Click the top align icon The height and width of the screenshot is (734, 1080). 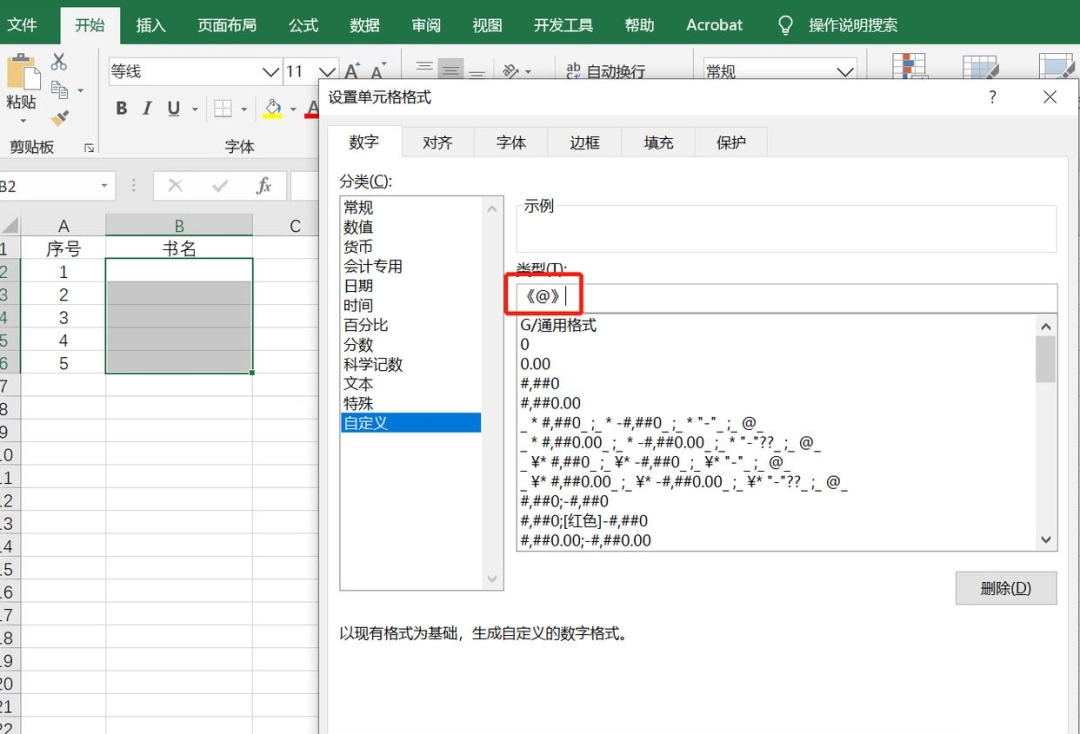tap(424, 69)
